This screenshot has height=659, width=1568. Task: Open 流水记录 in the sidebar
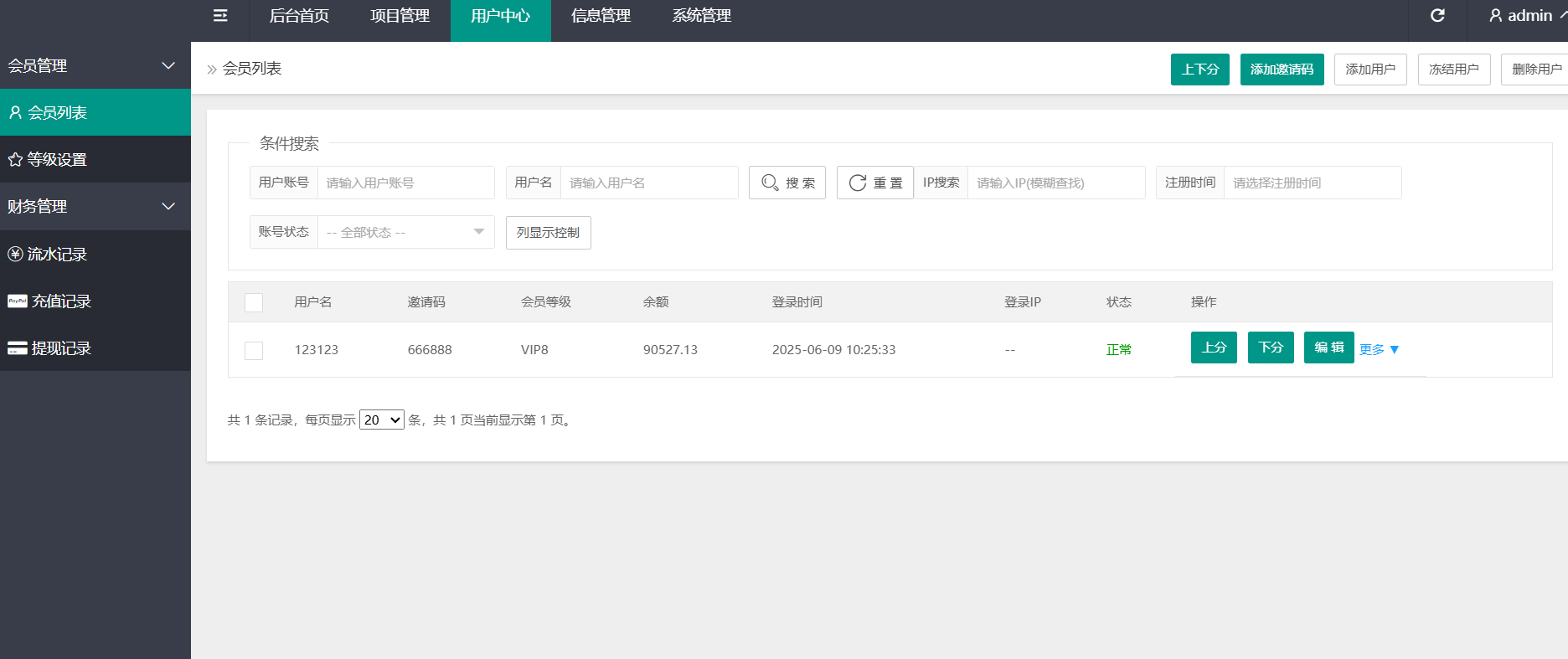pyautogui.click(x=95, y=254)
